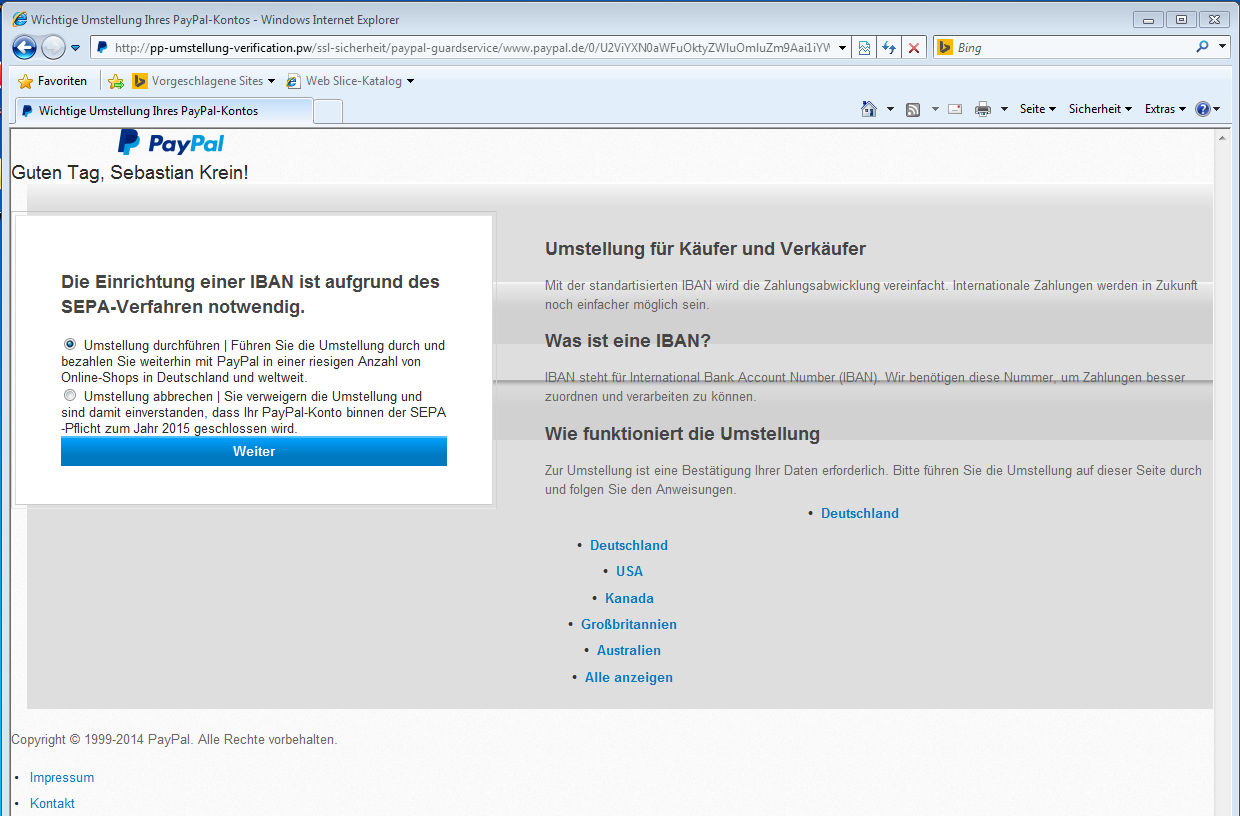
Task: Open the Extras menu
Action: [x=1165, y=109]
